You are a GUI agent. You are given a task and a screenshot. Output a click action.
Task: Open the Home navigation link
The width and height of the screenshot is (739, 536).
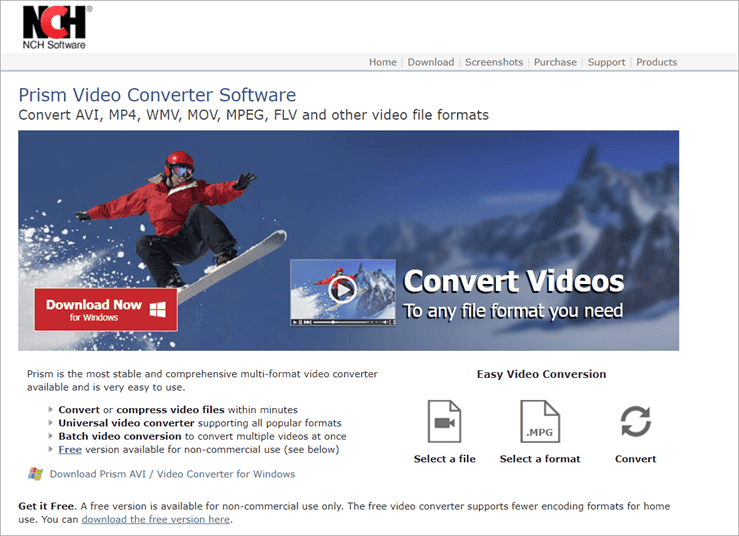[x=383, y=62]
